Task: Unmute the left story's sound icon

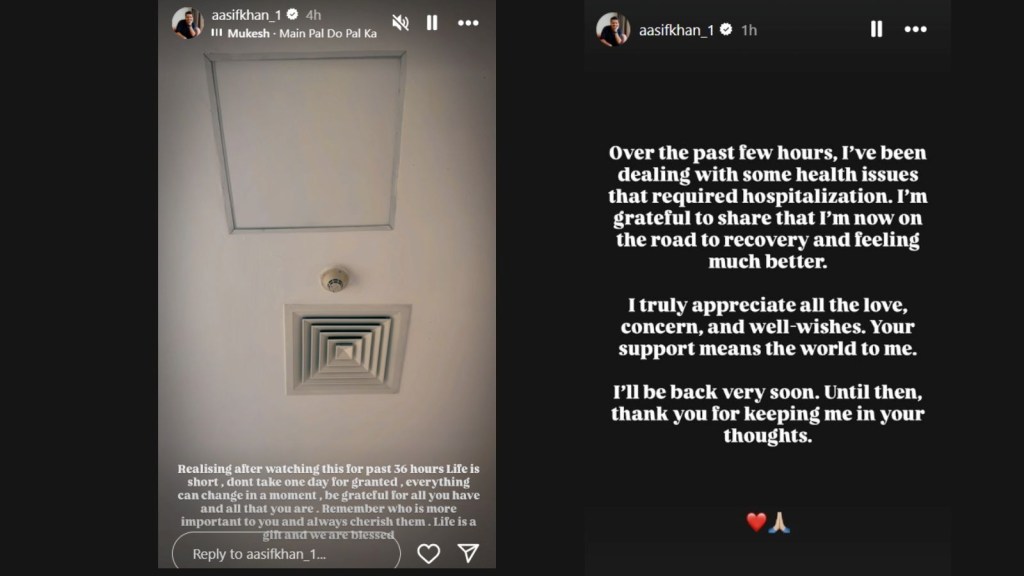Action: pos(400,23)
